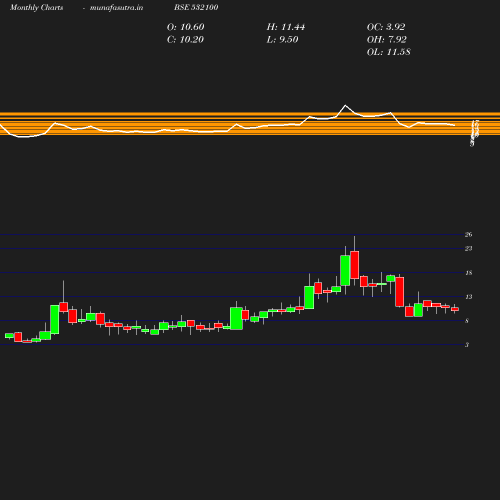
Task: Select the low value "L: 9.50"
Action: 282,40
